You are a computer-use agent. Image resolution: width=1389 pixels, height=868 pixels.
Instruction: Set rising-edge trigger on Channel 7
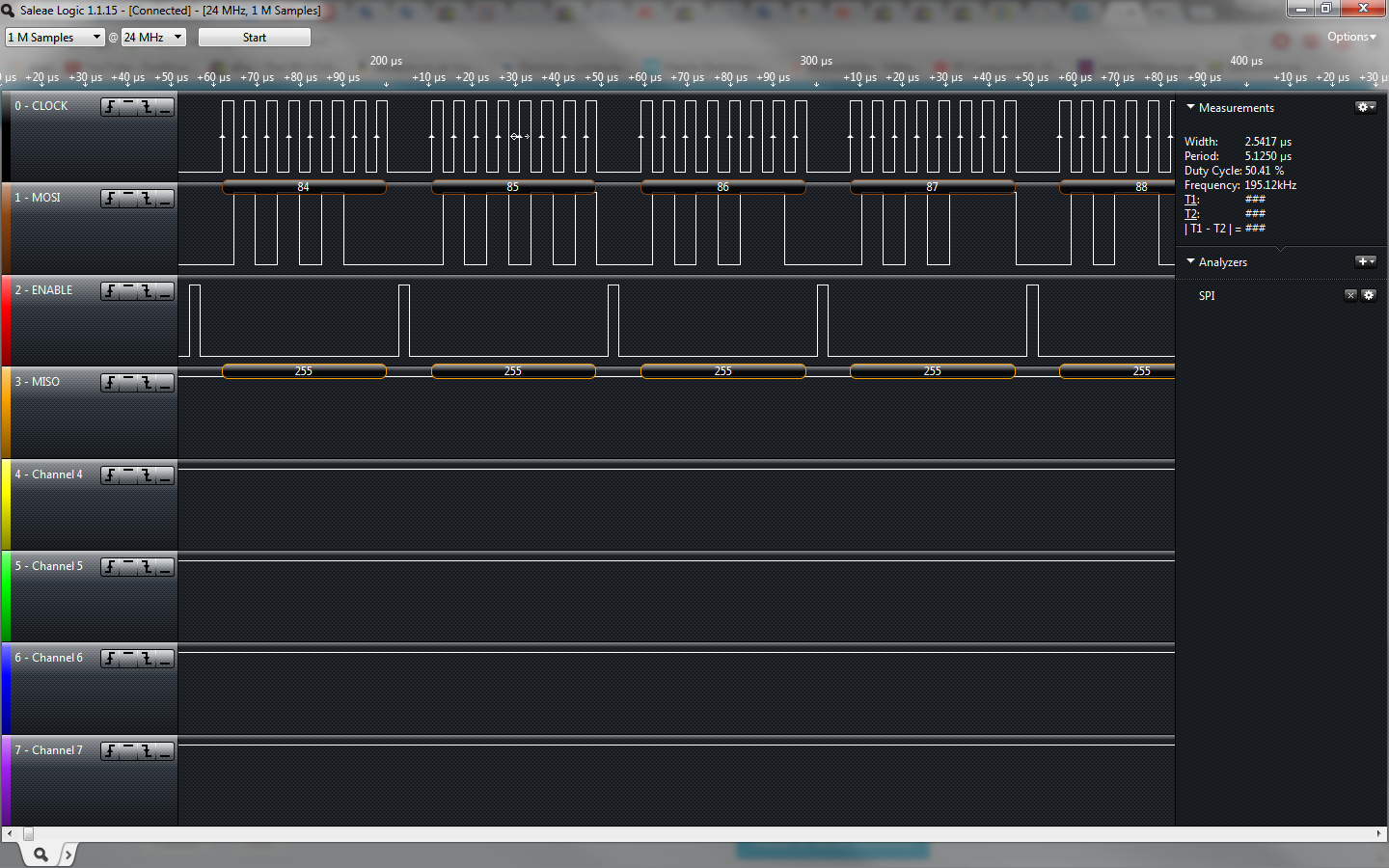[x=109, y=750]
